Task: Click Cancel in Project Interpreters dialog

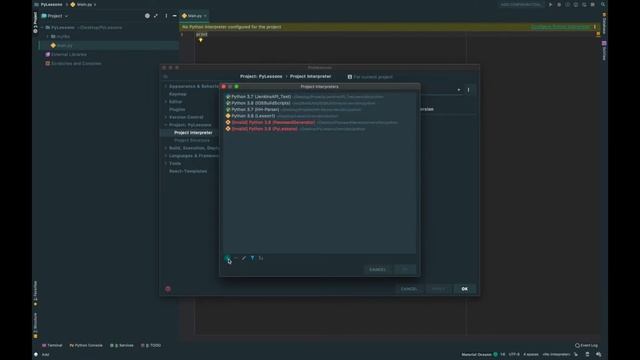Action: tap(377, 269)
